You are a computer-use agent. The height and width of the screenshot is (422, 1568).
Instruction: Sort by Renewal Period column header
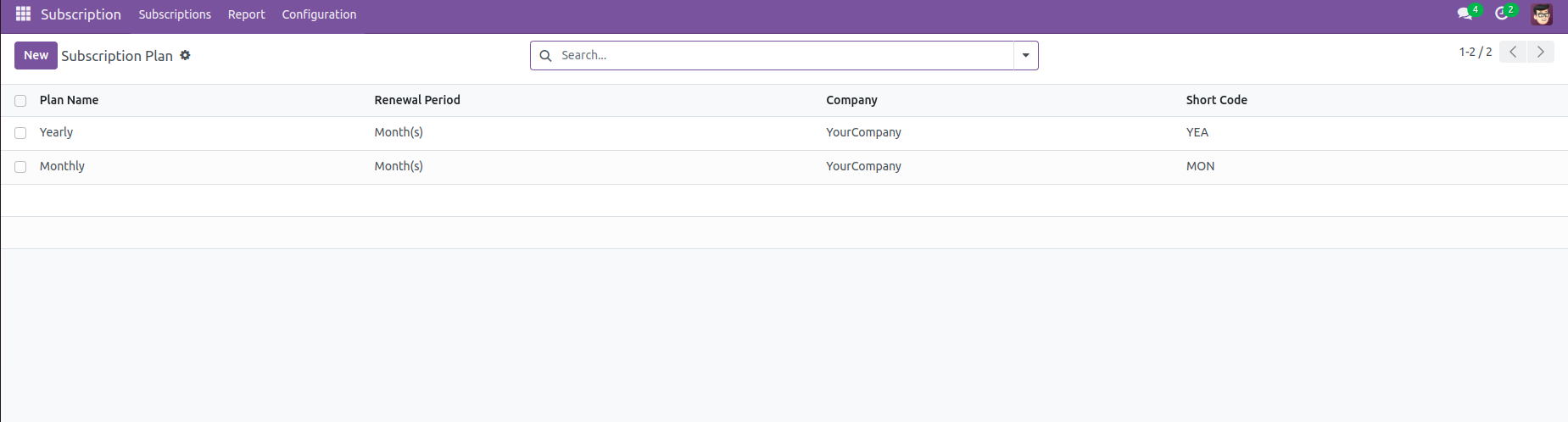417,100
